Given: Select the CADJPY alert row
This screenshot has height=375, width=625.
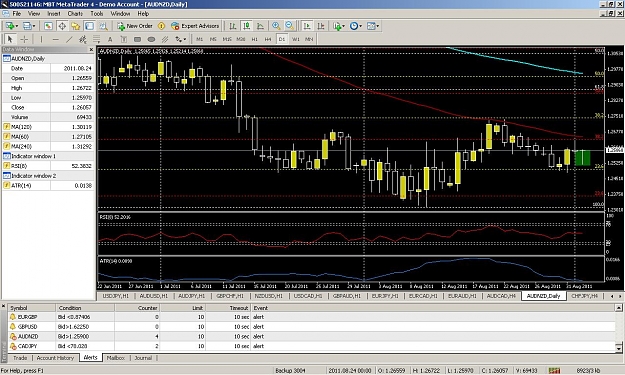Looking at the screenshot, I should click(312, 346).
